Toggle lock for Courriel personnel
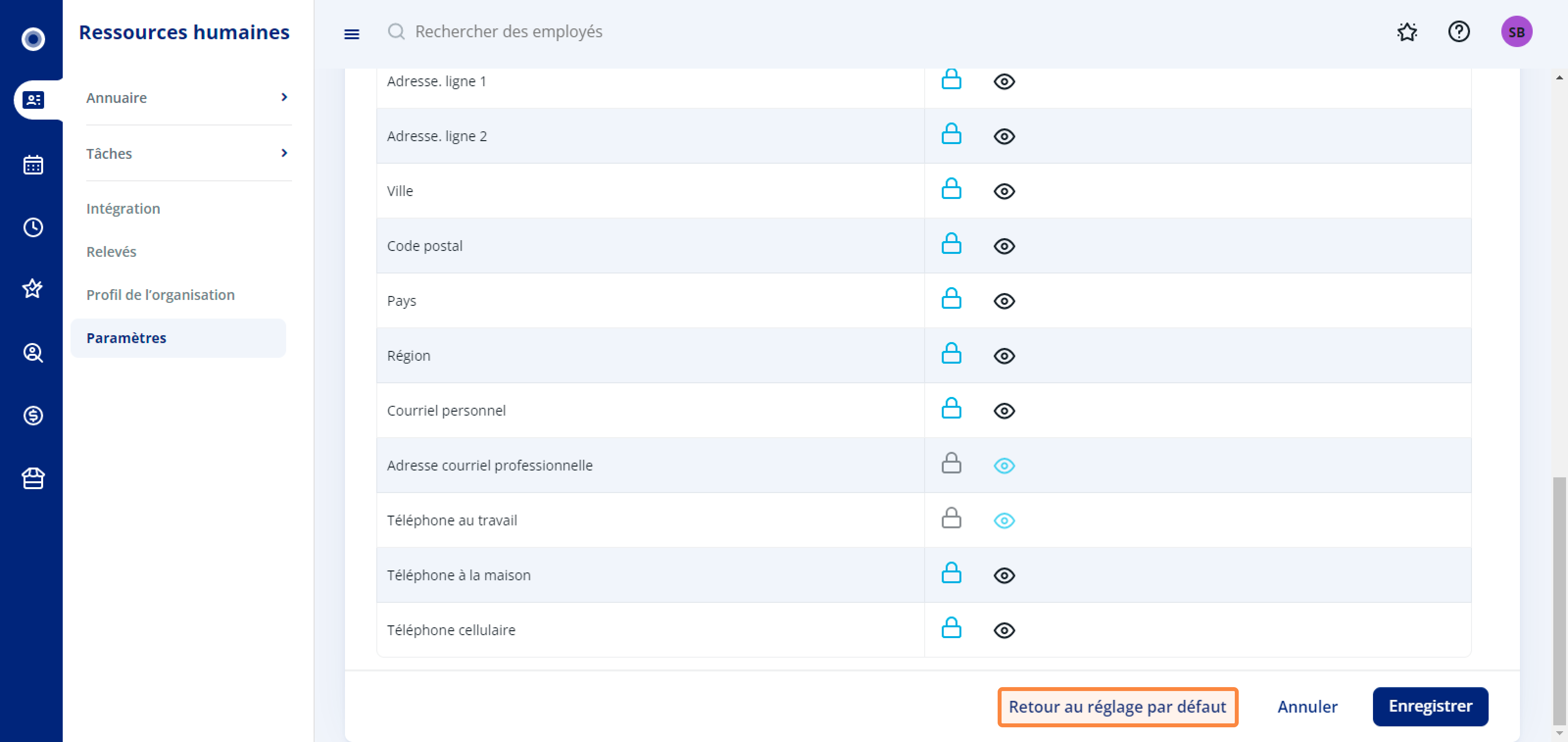 click(x=951, y=408)
